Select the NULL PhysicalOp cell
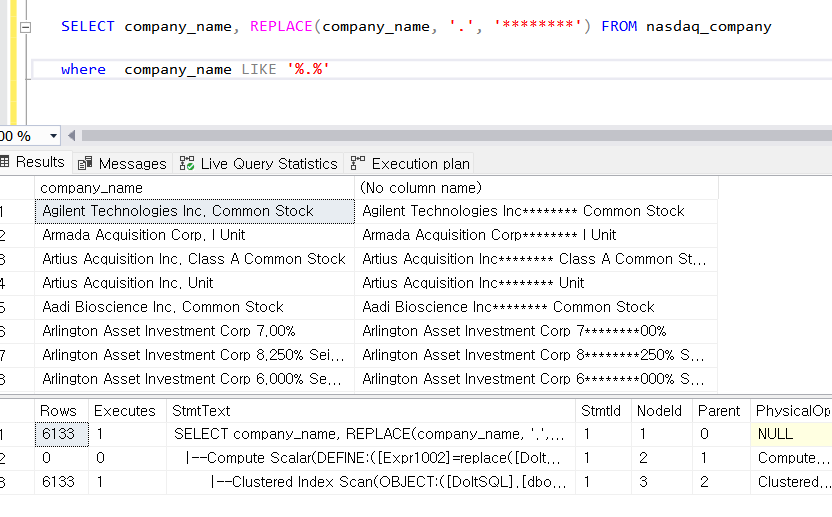Viewport: 832px width, 517px height. (x=791, y=434)
